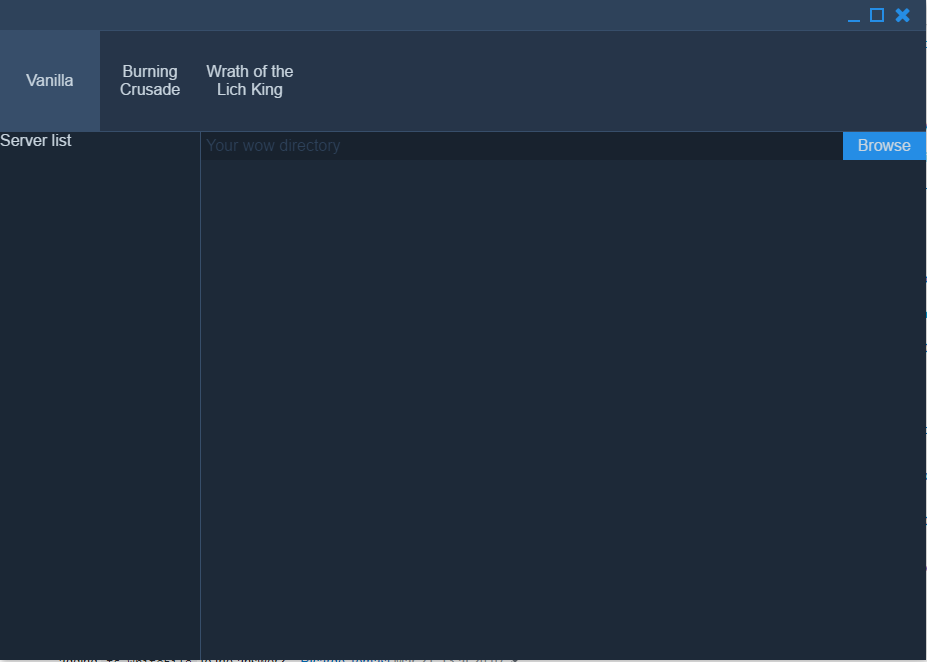
Task: Click the 'Server list' heading
Action: (36, 141)
